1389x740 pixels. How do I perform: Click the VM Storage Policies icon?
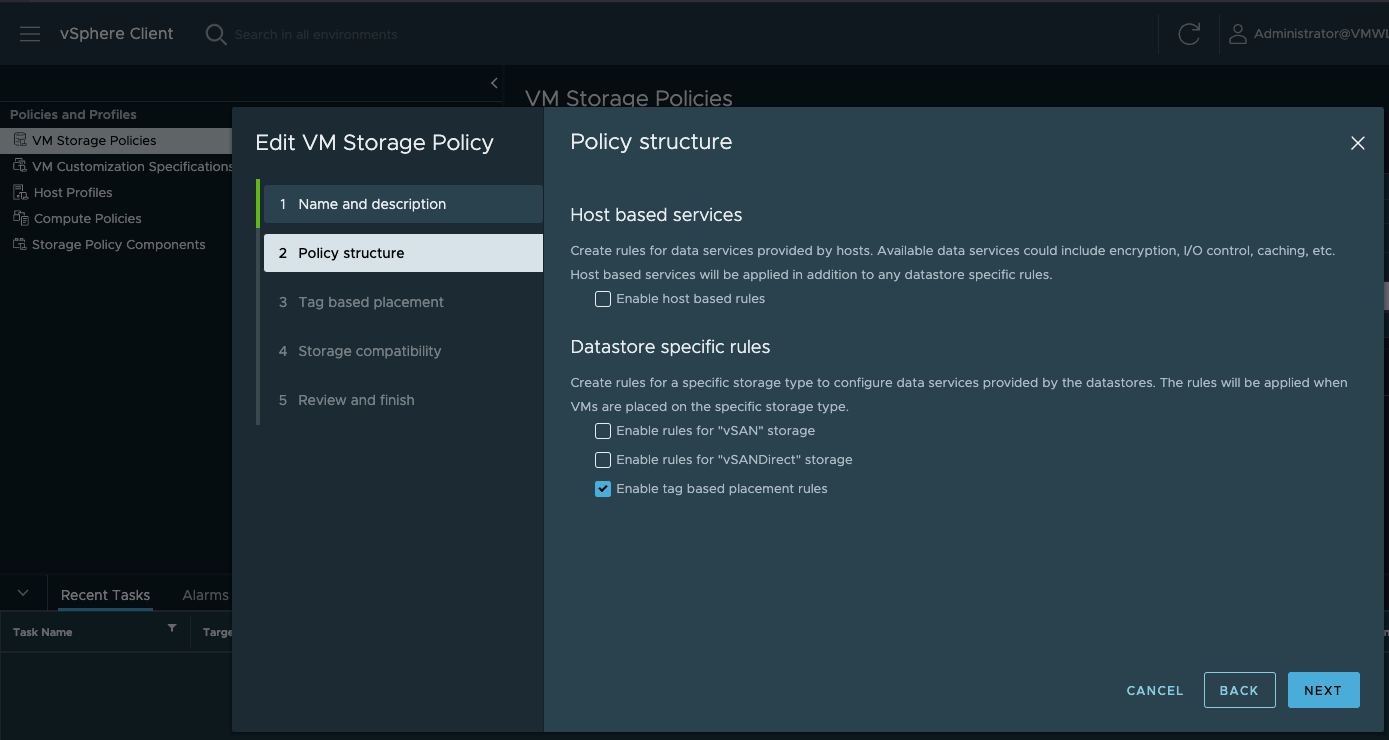pyautogui.click(x=20, y=140)
